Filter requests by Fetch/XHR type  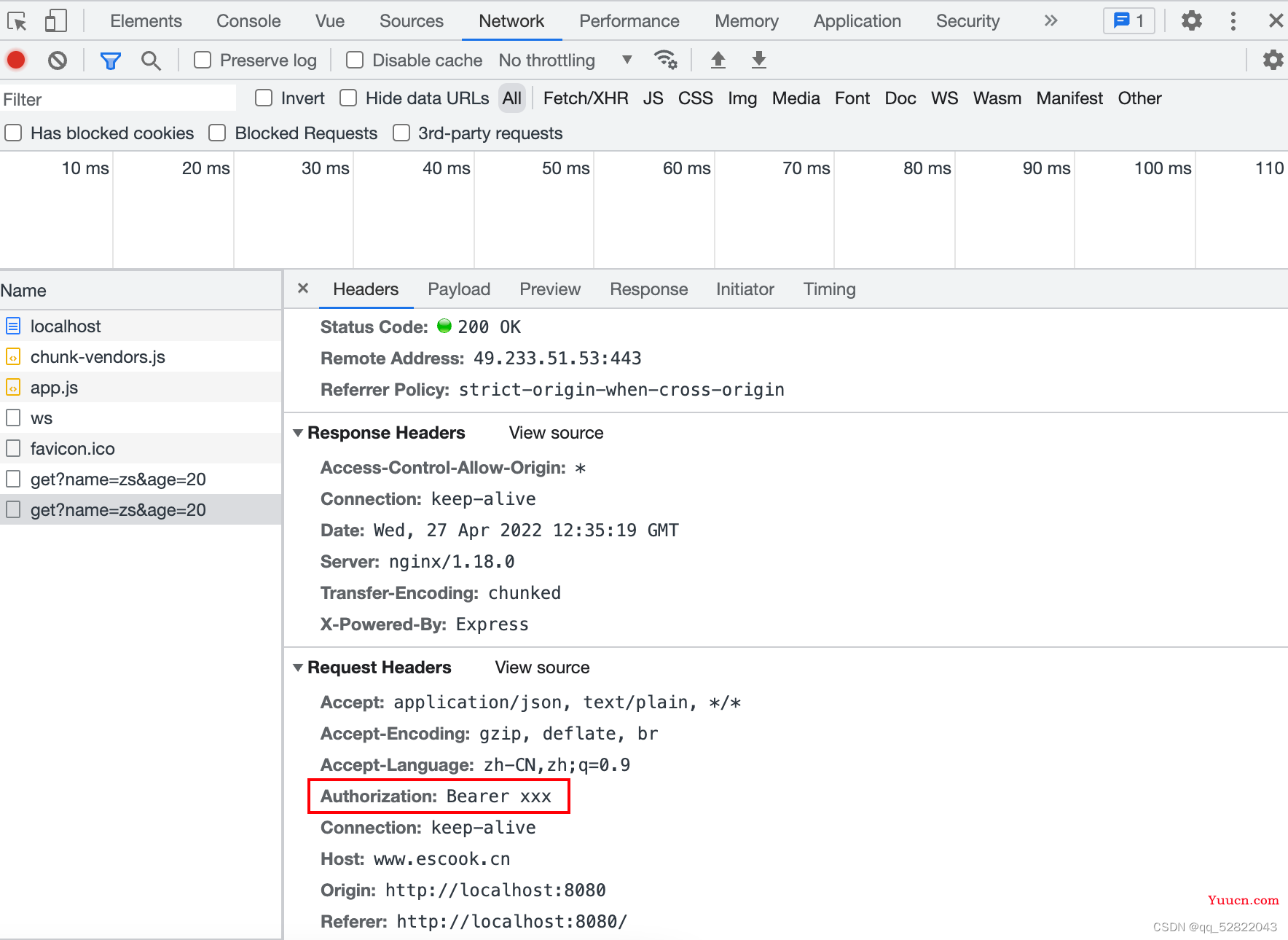586,98
